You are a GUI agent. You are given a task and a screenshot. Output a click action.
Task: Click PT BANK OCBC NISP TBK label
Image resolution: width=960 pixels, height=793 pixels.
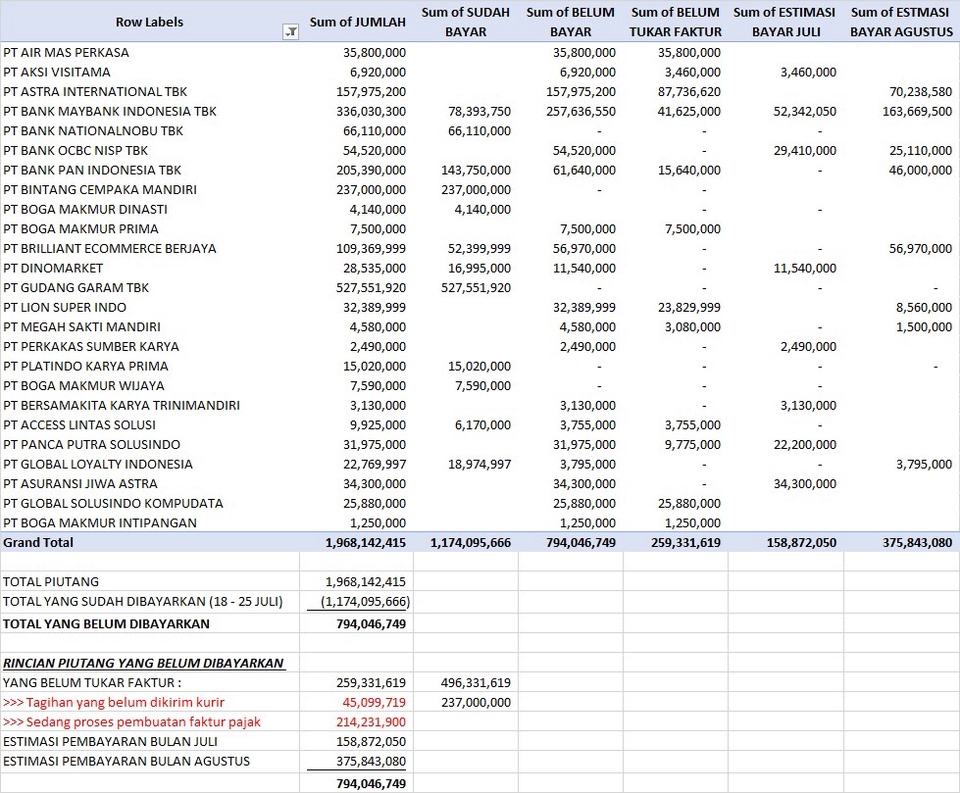pyautogui.click(x=75, y=151)
